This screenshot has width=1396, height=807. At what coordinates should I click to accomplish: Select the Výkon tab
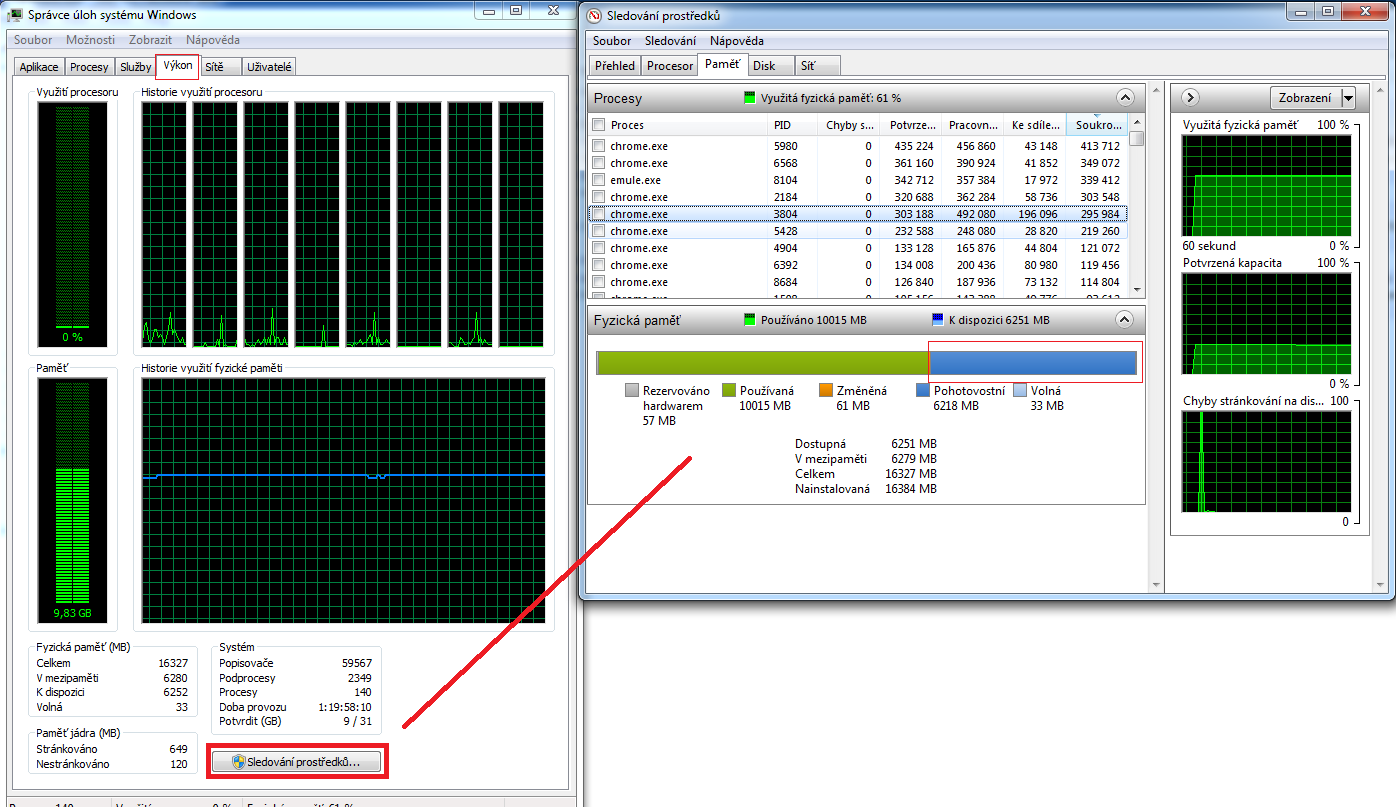(x=177, y=65)
